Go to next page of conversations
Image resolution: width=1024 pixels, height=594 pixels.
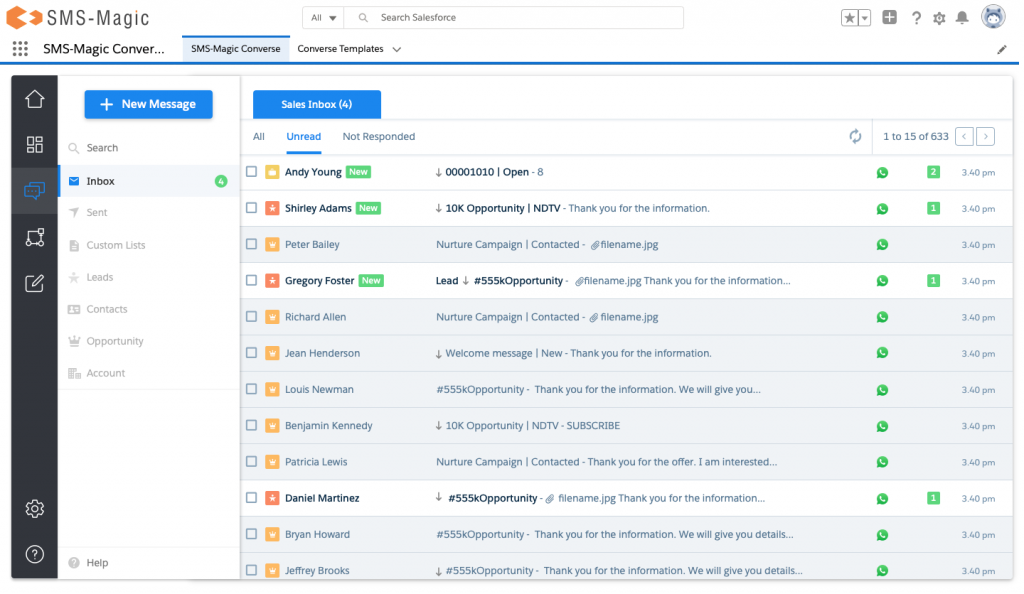pyautogui.click(x=985, y=136)
